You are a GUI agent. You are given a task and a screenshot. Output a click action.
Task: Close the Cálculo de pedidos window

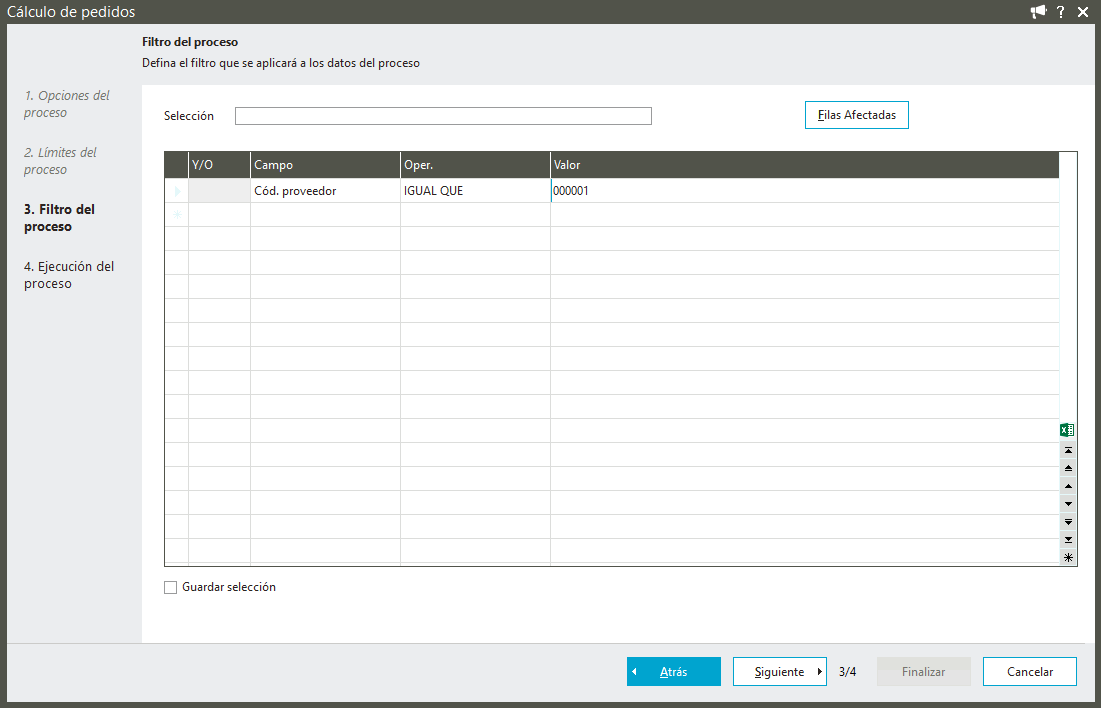click(1083, 12)
